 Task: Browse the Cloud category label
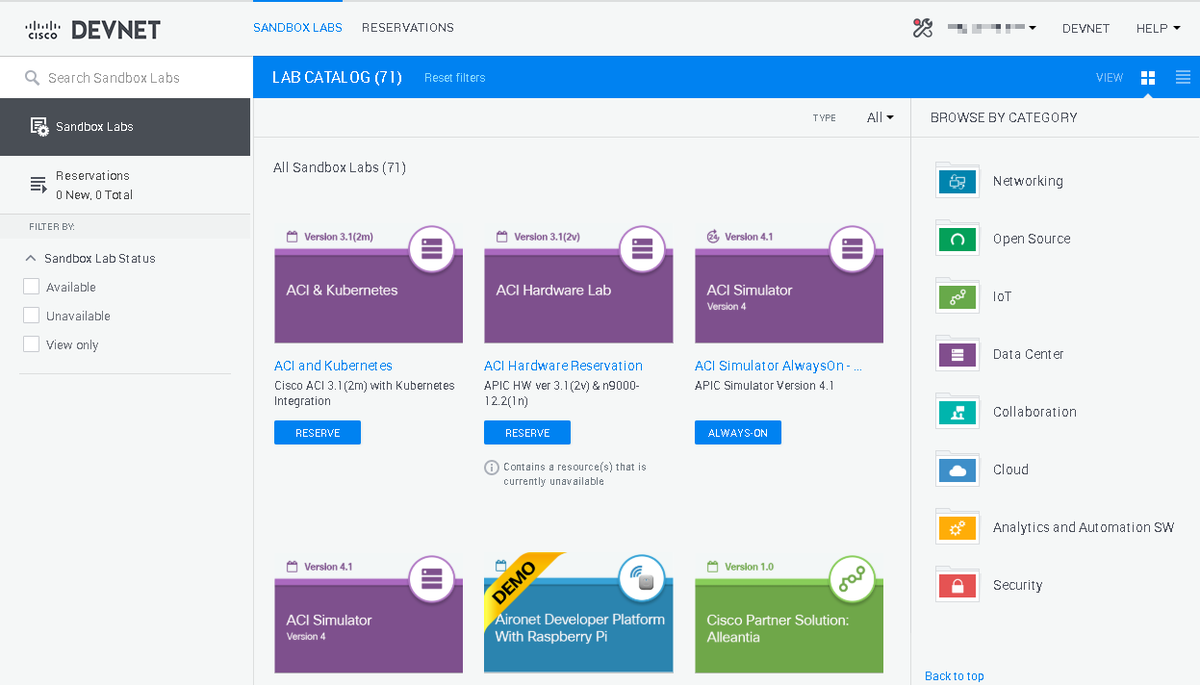[x=1011, y=470]
